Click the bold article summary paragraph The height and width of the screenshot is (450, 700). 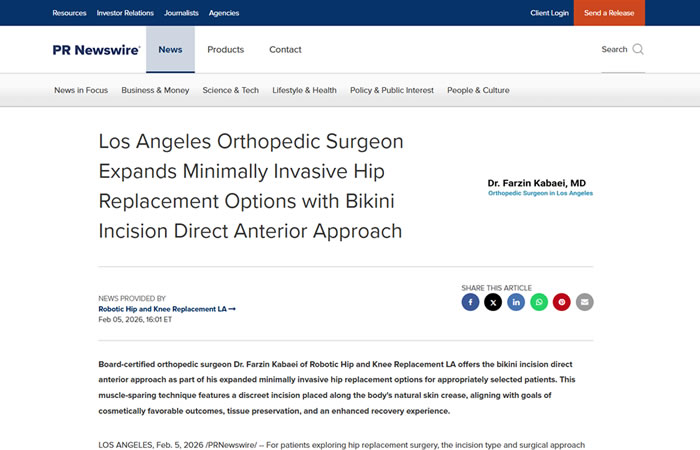click(337, 388)
